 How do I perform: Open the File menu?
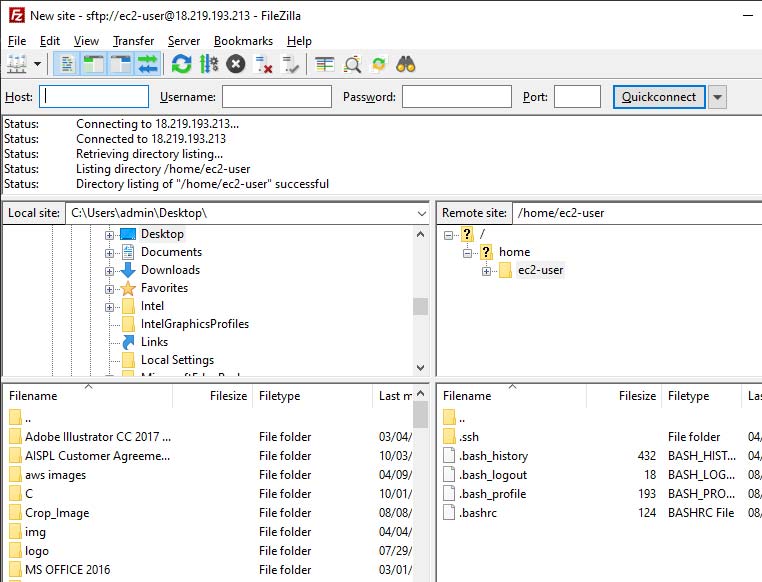point(17,41)
